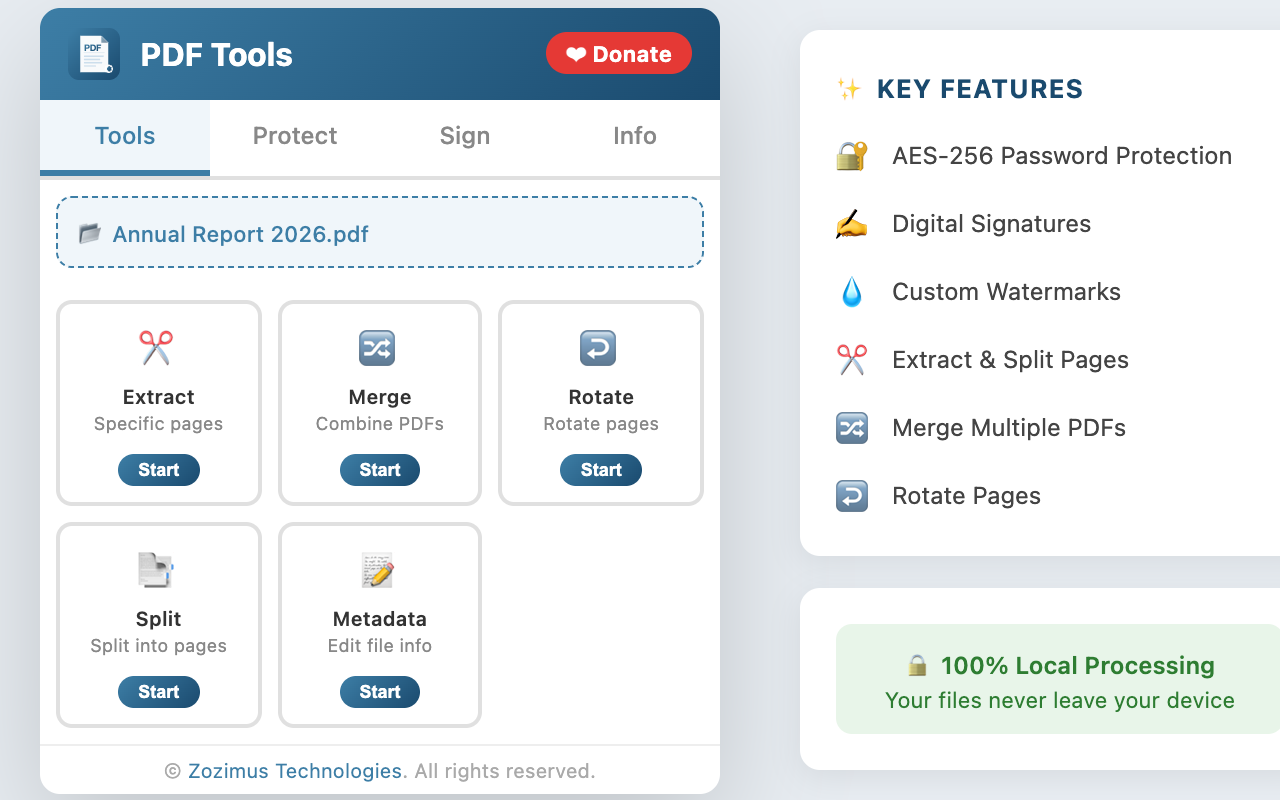Viewport: 1280px width, 800px height.
Task: Click the rotate icon beside Rotate Pages
Action: pos(851,496)
